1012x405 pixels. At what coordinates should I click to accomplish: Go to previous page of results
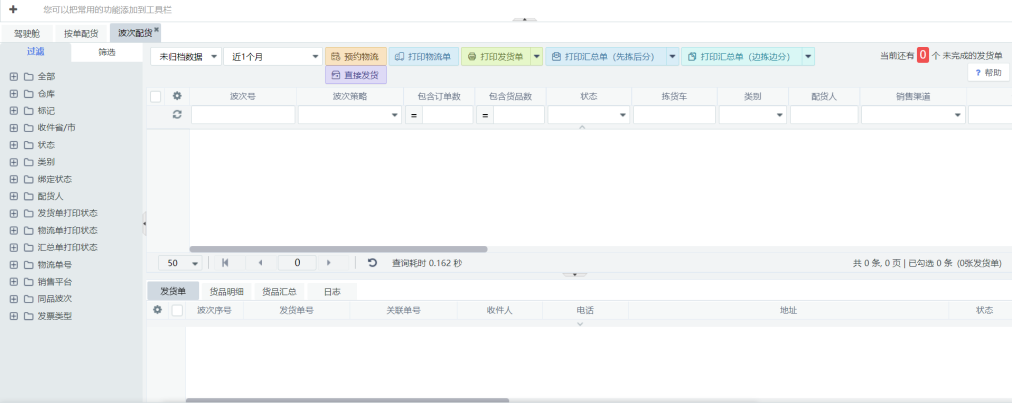click(260, 262)
